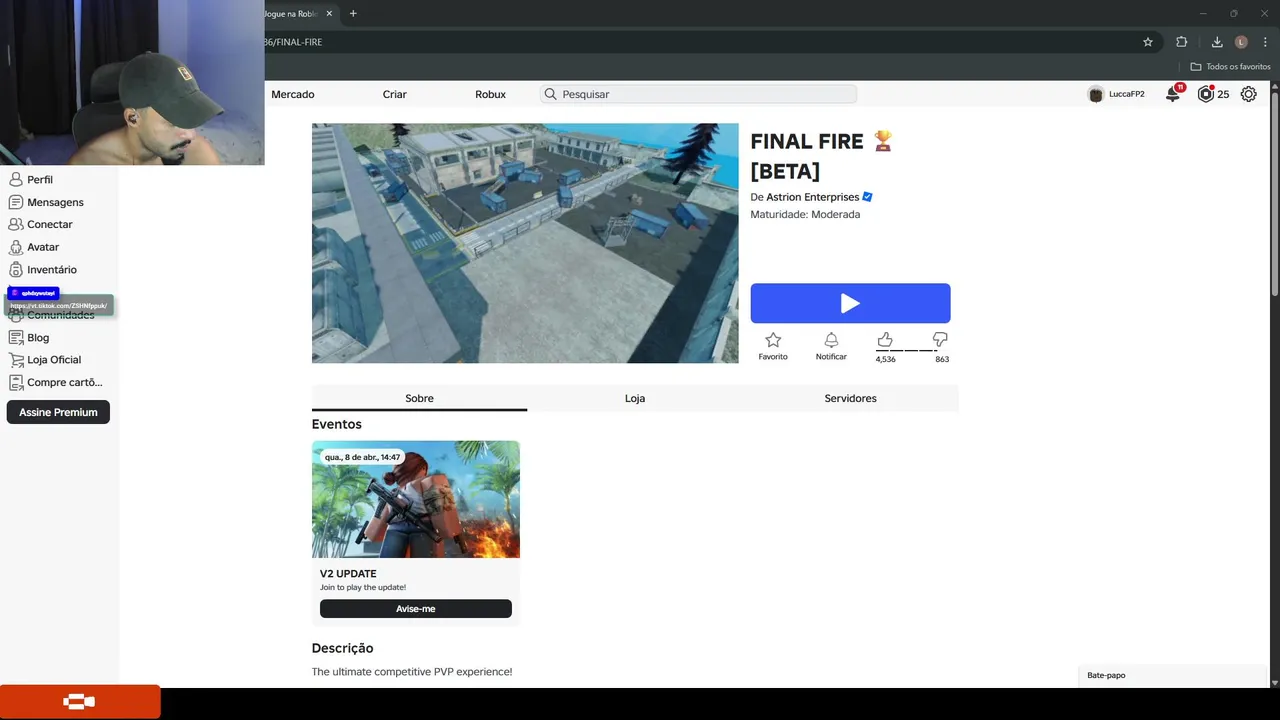The image size is (1280, 720).
Task: Open a new browser tab
Action: [353, 13]
